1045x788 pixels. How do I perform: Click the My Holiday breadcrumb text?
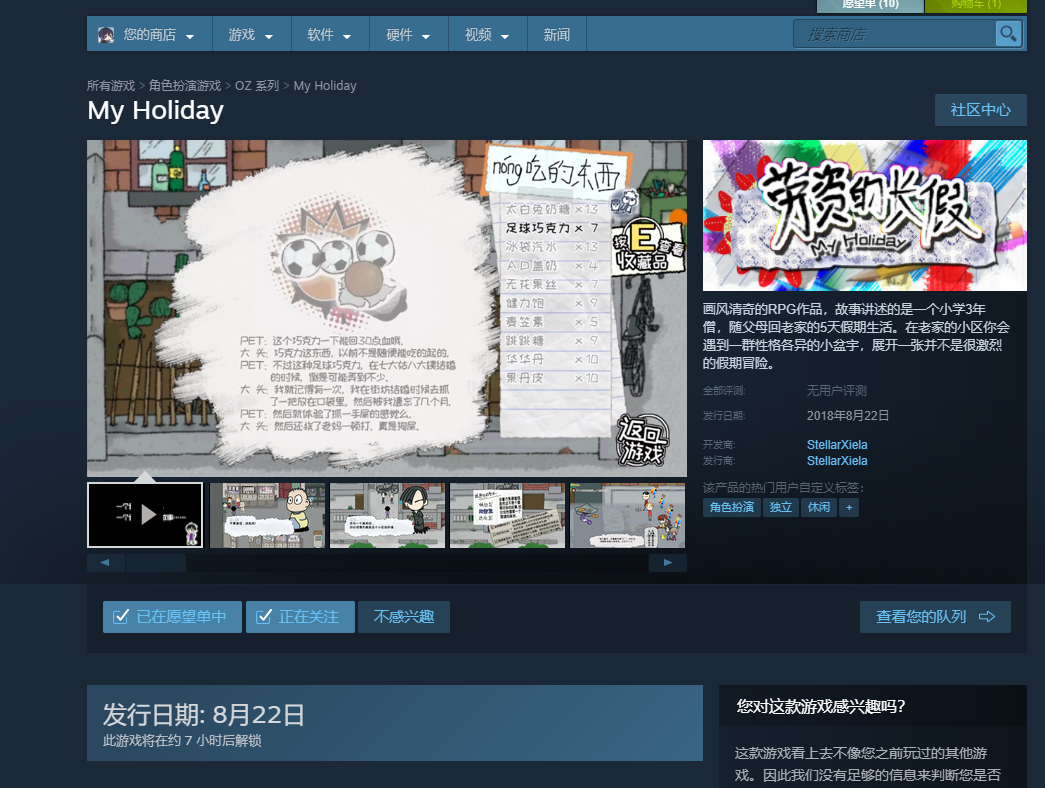[x=325, y=86]
